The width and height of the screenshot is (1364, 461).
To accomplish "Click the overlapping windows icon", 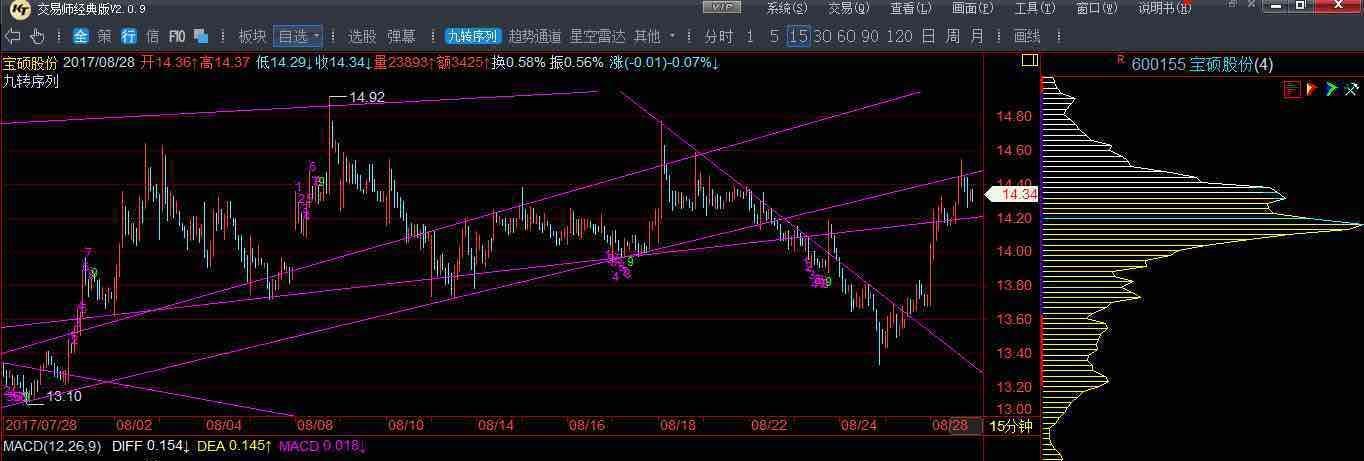I will (201, 36).
